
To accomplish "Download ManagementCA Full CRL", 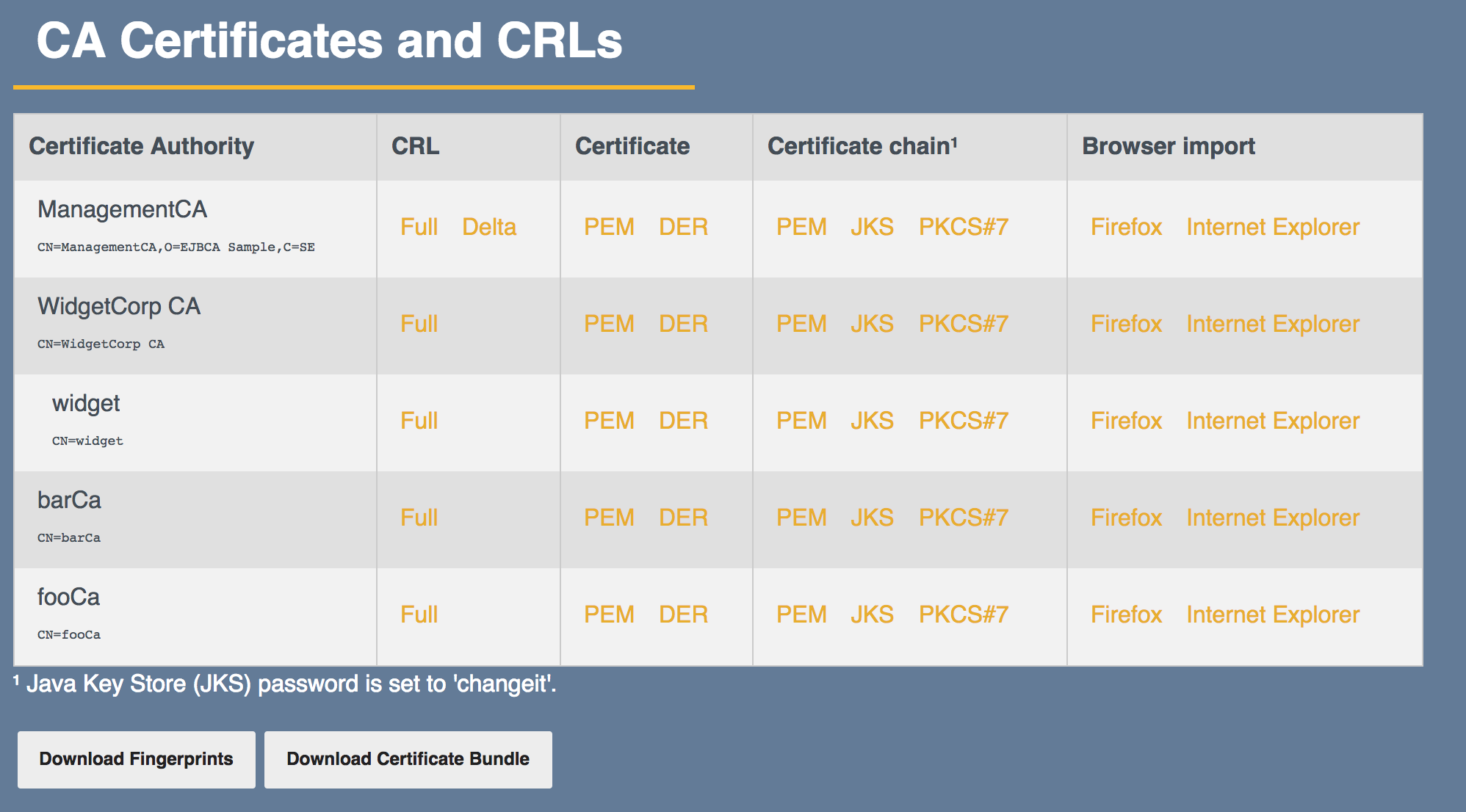I will pyautogui.click(x=419, y=227).
